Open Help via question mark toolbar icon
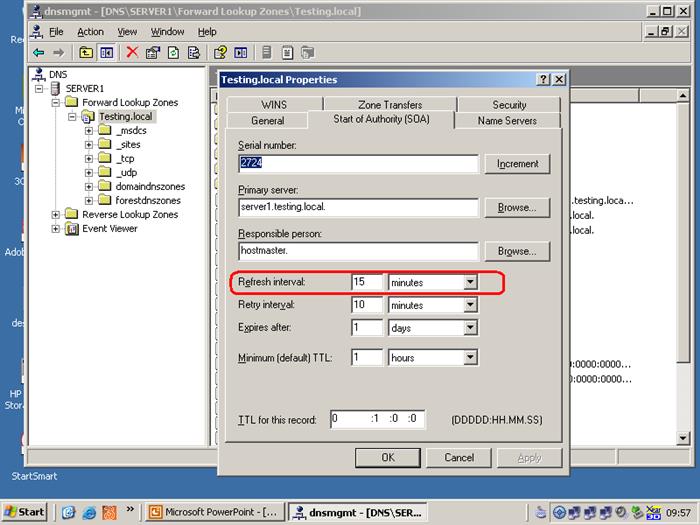This screenshot has width=700, height=525. click(220, 53)
